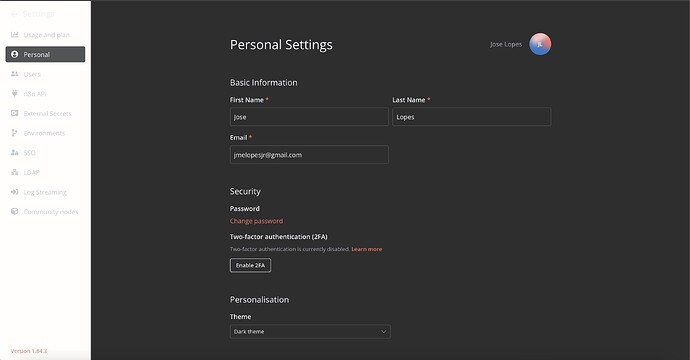Select the Personal user icon in the sidebar
This screenshot has height=360, width=690.
[x=15, y=54]
